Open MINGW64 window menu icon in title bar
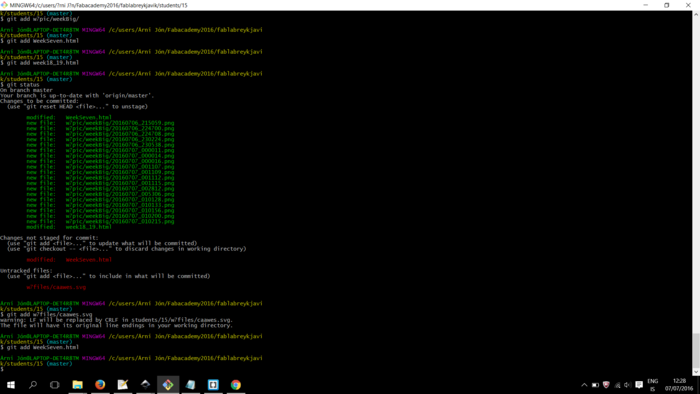This screenshot has width=700, height=394. tap(4, 5)
